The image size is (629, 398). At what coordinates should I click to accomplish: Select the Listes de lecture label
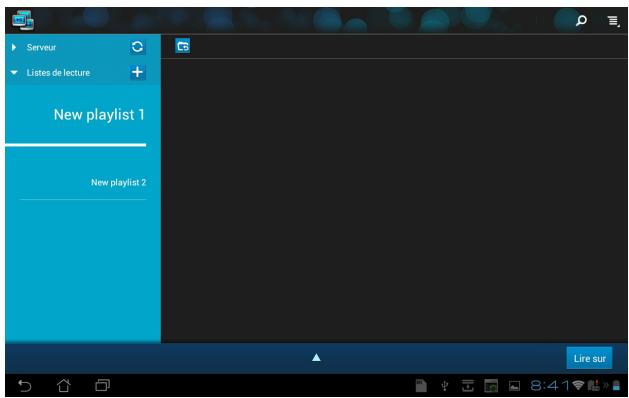(x=58, y=73)
